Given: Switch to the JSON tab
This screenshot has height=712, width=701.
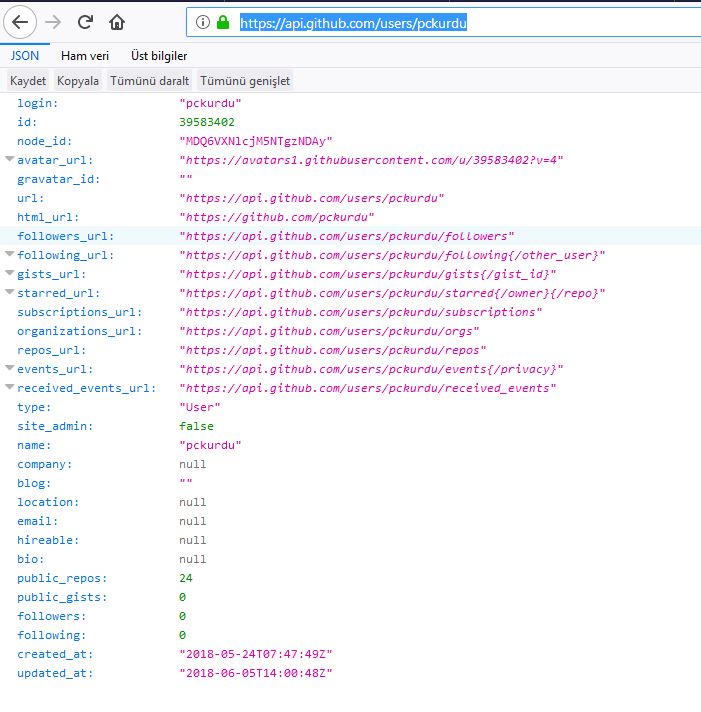Looking at the screenshot, I should click(25, 56).
